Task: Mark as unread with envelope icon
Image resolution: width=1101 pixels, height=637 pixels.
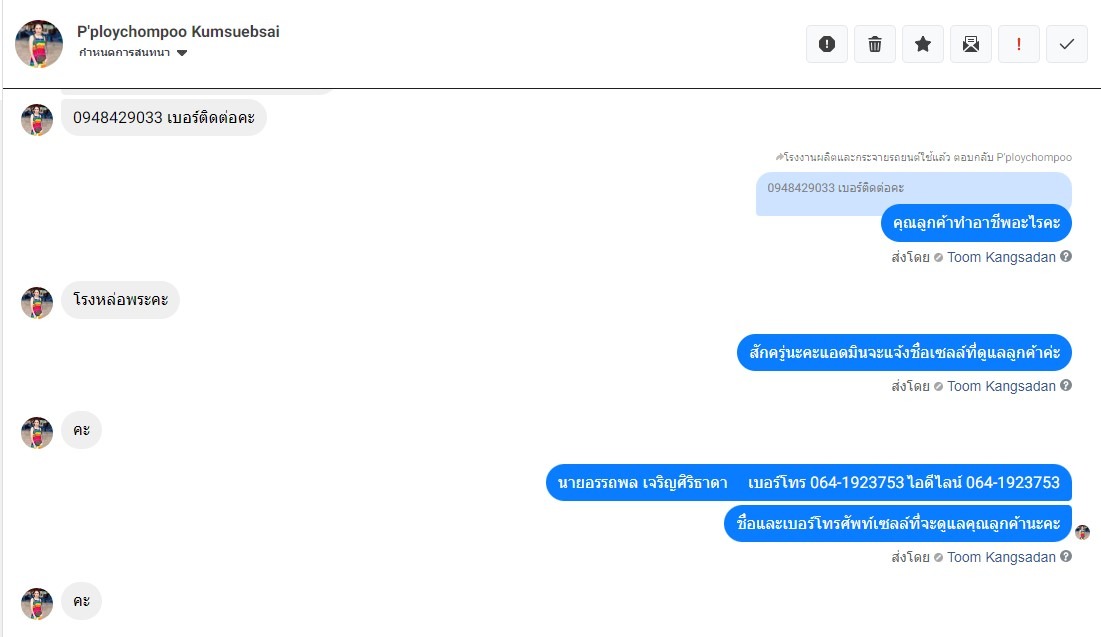Action: pos(970,44)
